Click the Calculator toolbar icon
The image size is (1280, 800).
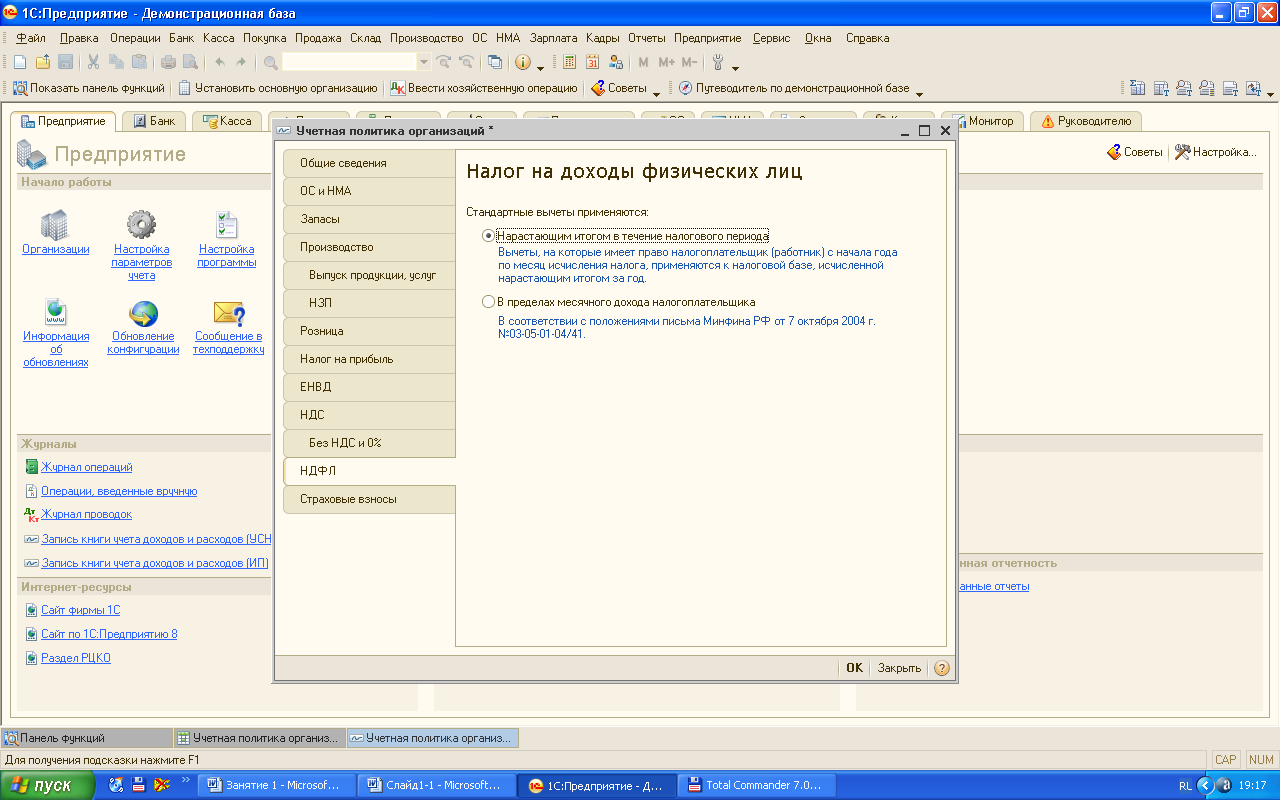coord(570,62)
